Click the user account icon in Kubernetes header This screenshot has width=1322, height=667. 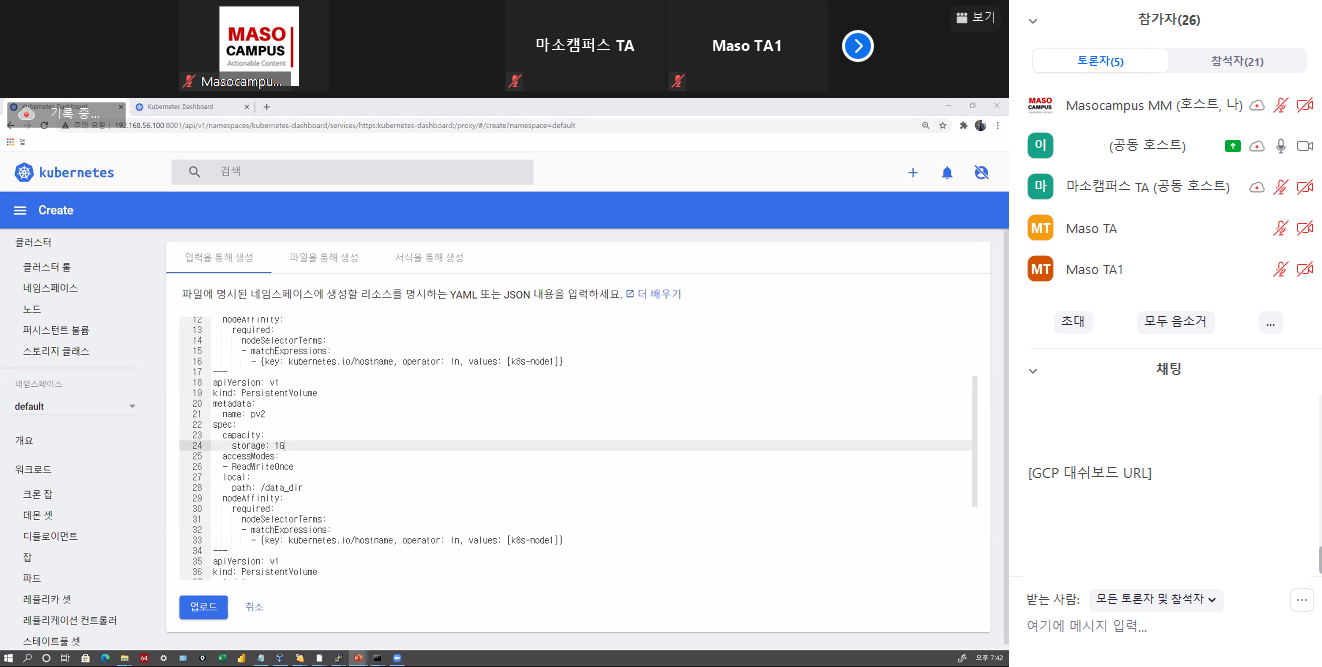click(x=981, y=172)
